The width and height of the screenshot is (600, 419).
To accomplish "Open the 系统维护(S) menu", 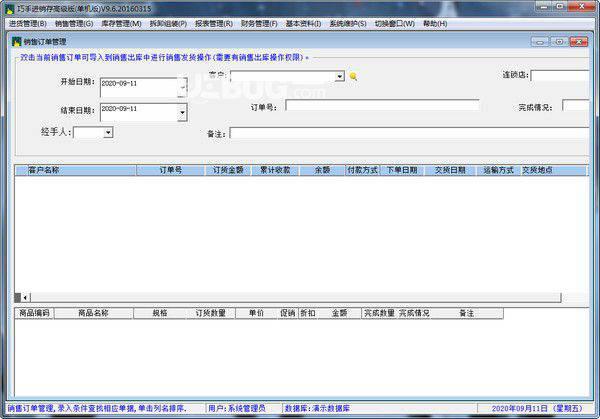I will click(x=348, y=24).
